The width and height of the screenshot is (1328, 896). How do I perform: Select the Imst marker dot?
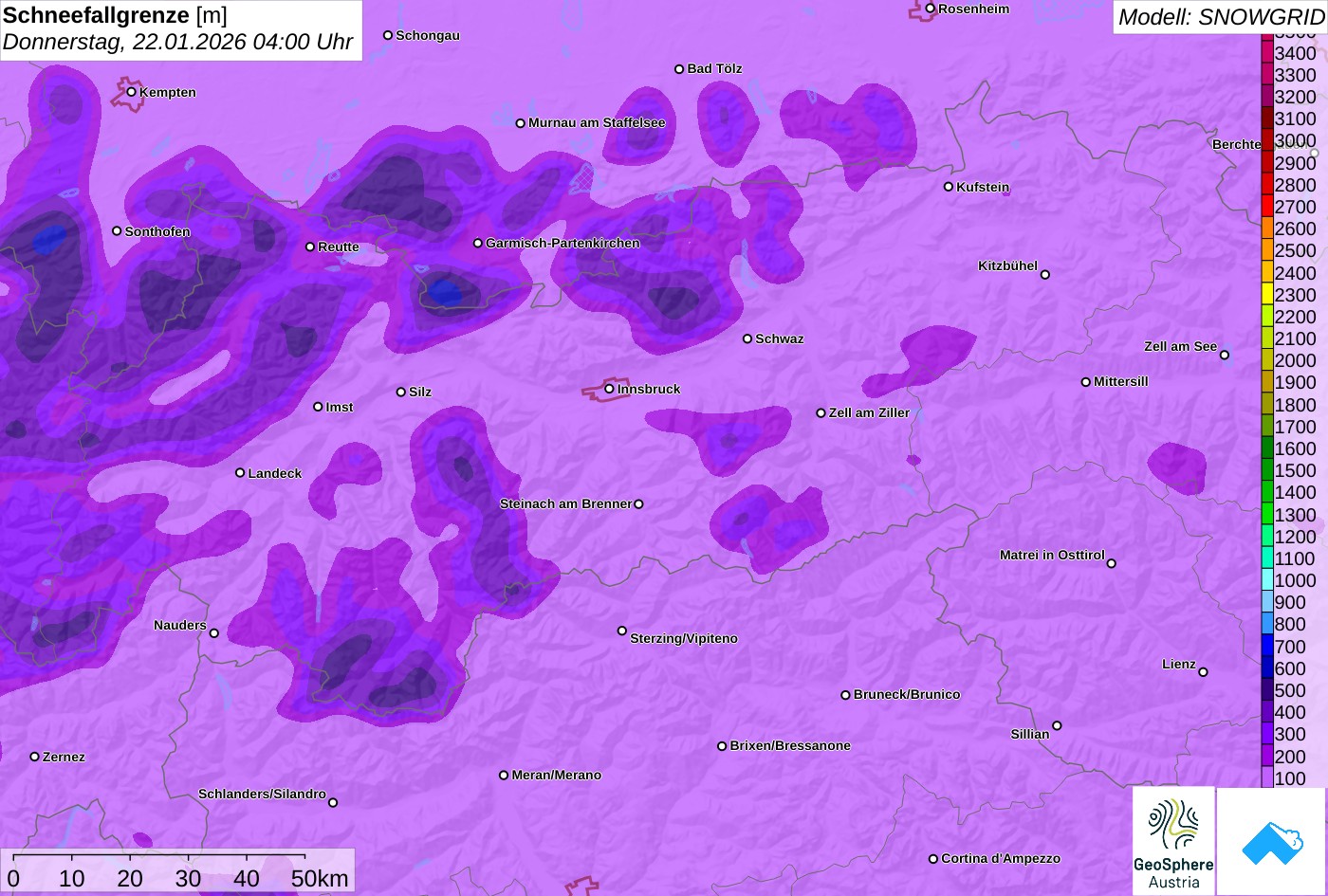(x=318, y=407)
